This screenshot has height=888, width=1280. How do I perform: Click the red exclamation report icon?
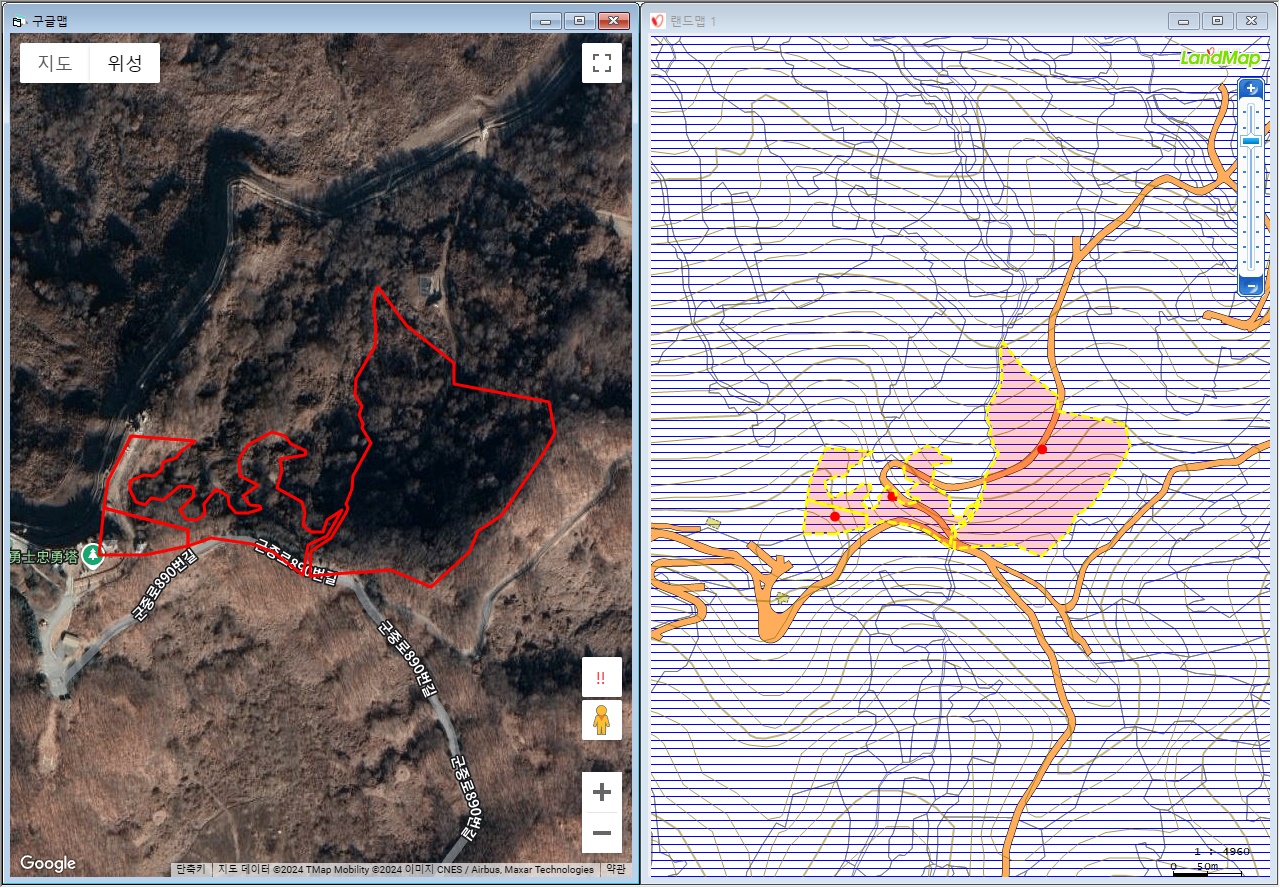[601, 677]
